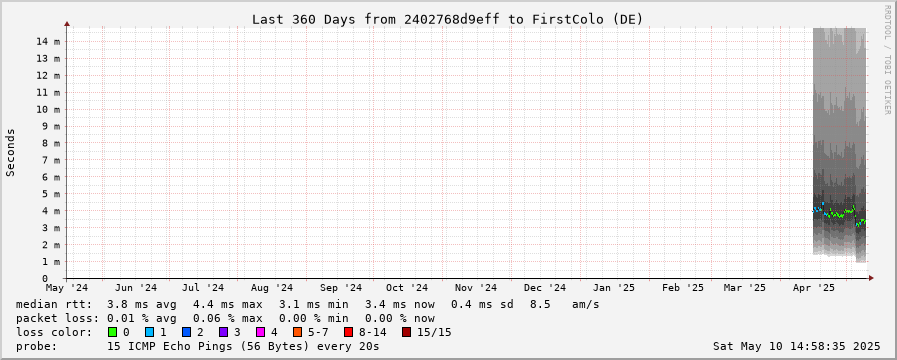Image resolution: width=897 pixels, height=360 pixels.
Task: Click the green loss color 0 swatch
Action: pos(112,332)
